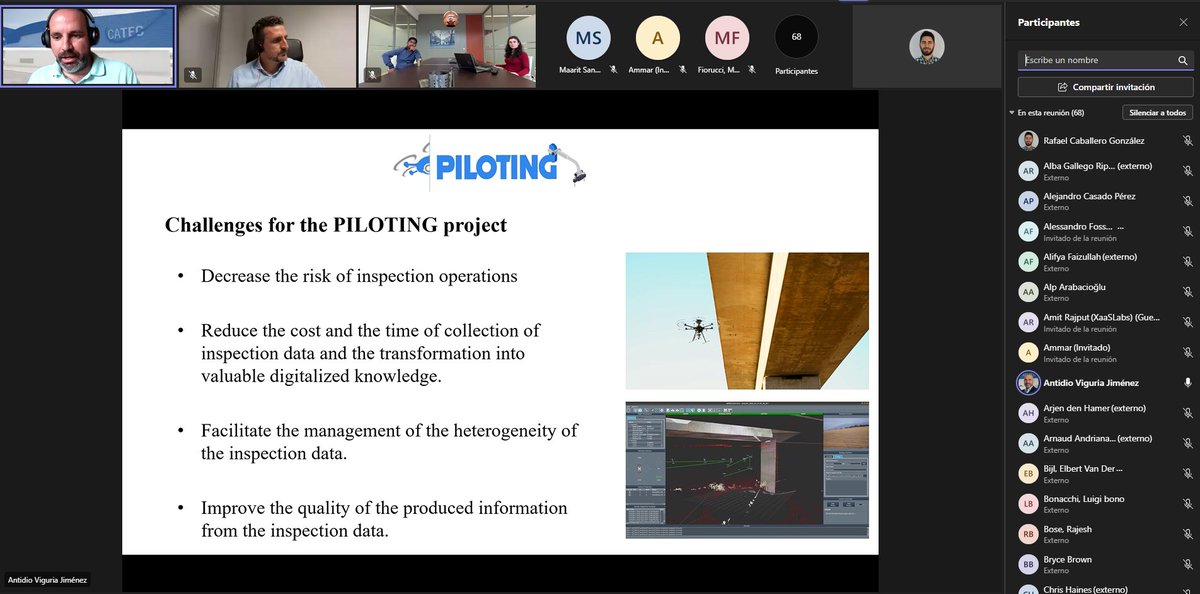This screenshot has width=1200, height=594.
Task: Select Alba Gallego Rip... (externo) entry
Action: point(1104,171)
